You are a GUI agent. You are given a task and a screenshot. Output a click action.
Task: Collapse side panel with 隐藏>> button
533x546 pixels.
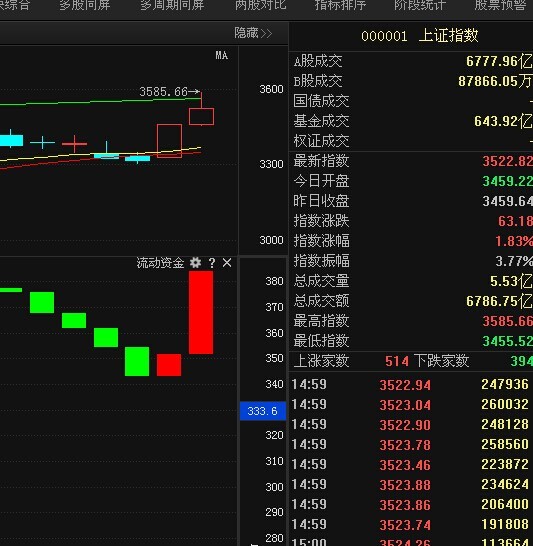coord(253,33)
